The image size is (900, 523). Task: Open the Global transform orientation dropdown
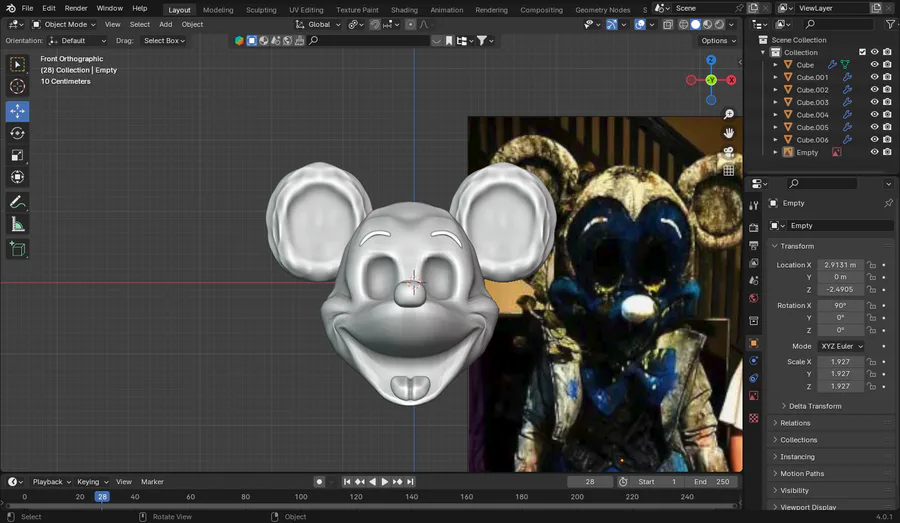[319, 24]
